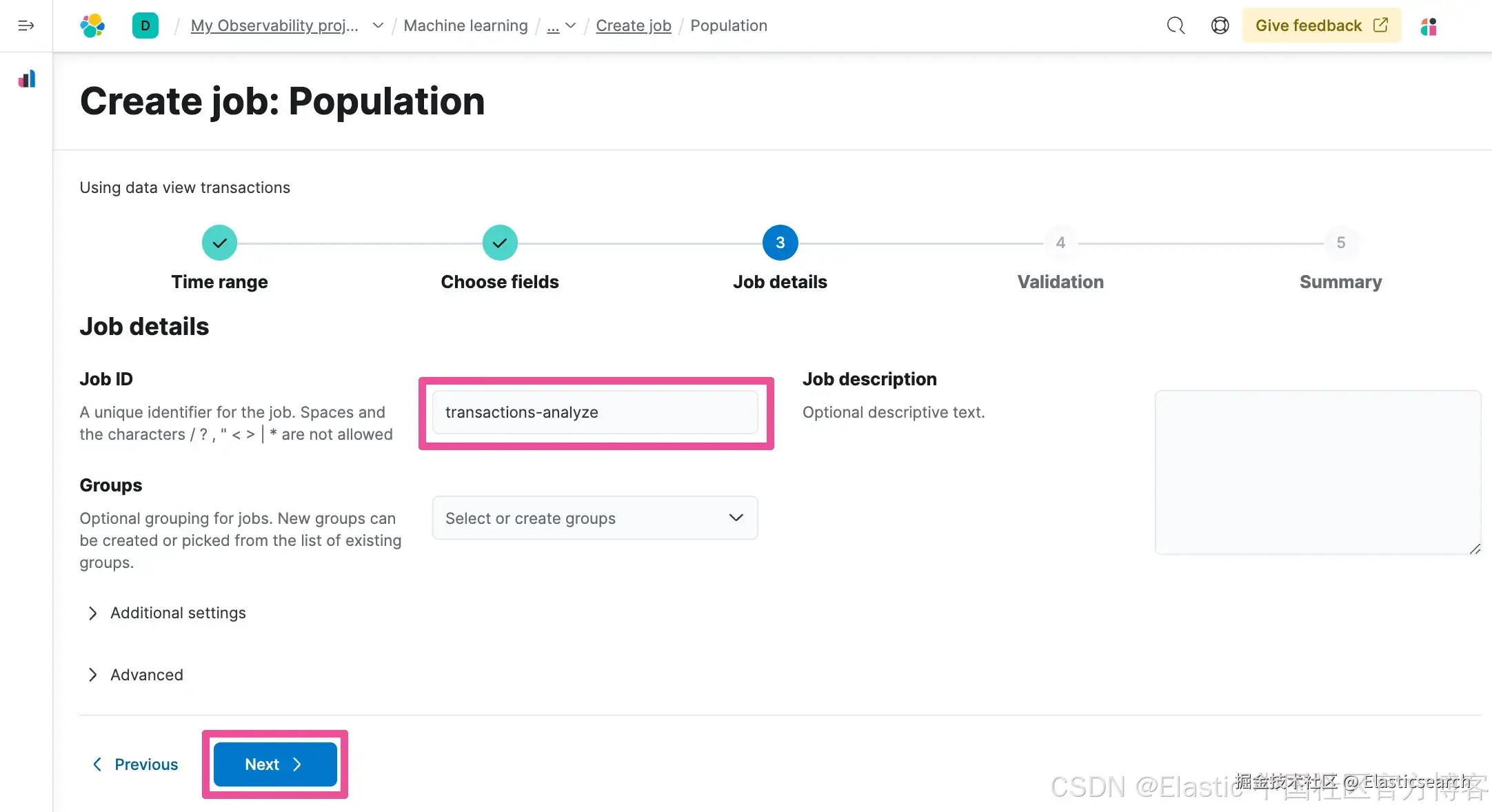Jump to the Summary step number 5
Viewport: 1492px width, 812px height.
[1340, 243]
